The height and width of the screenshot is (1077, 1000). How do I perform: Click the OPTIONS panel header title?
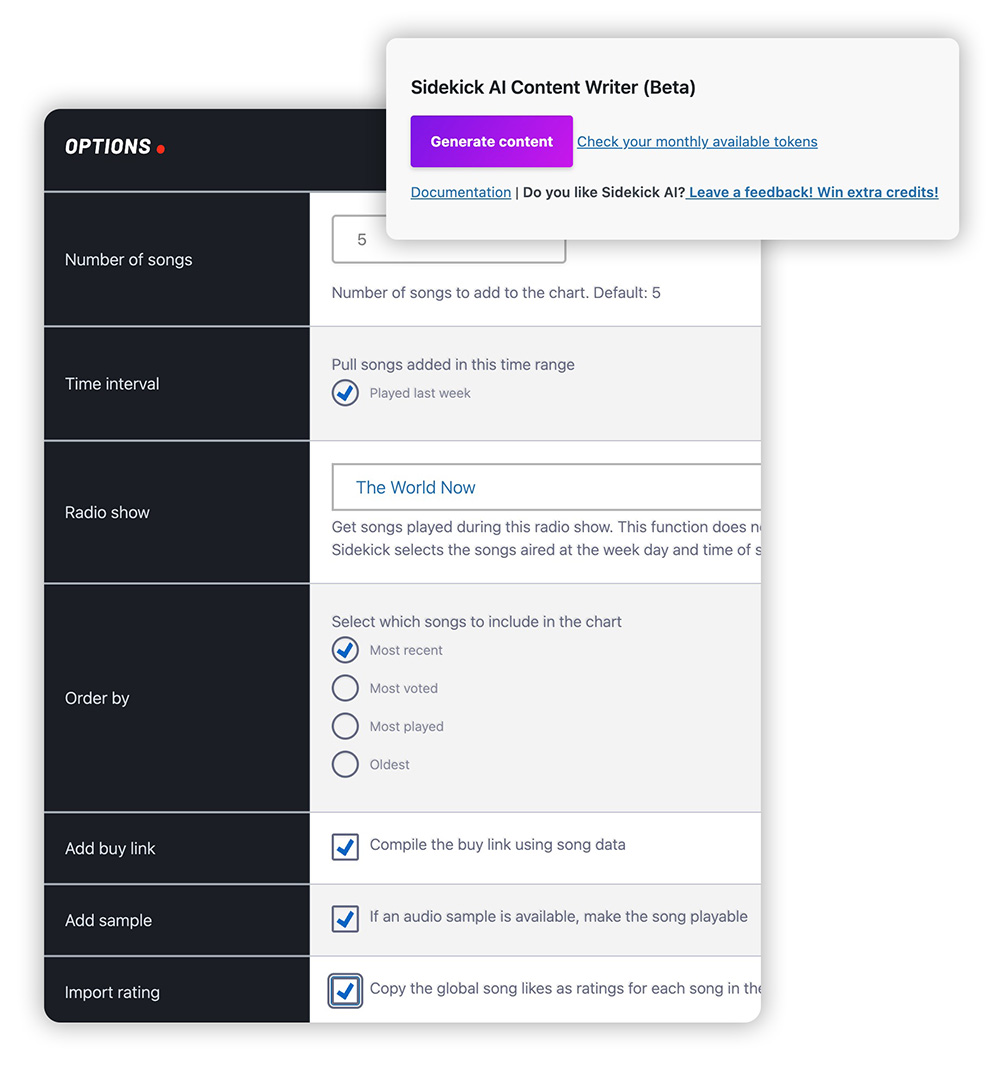[x=108, y=147]
